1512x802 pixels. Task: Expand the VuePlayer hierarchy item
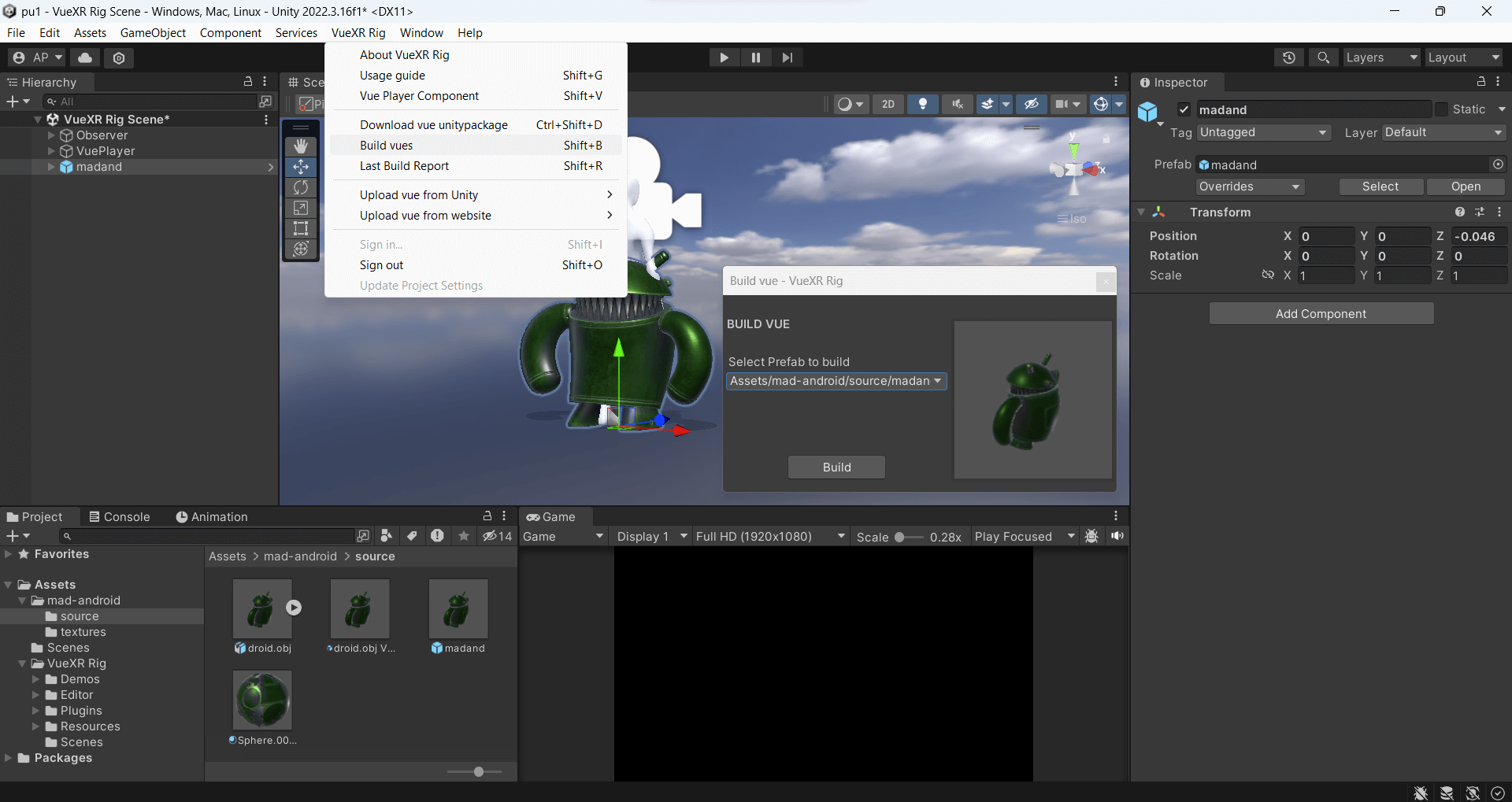click(52, 151)
